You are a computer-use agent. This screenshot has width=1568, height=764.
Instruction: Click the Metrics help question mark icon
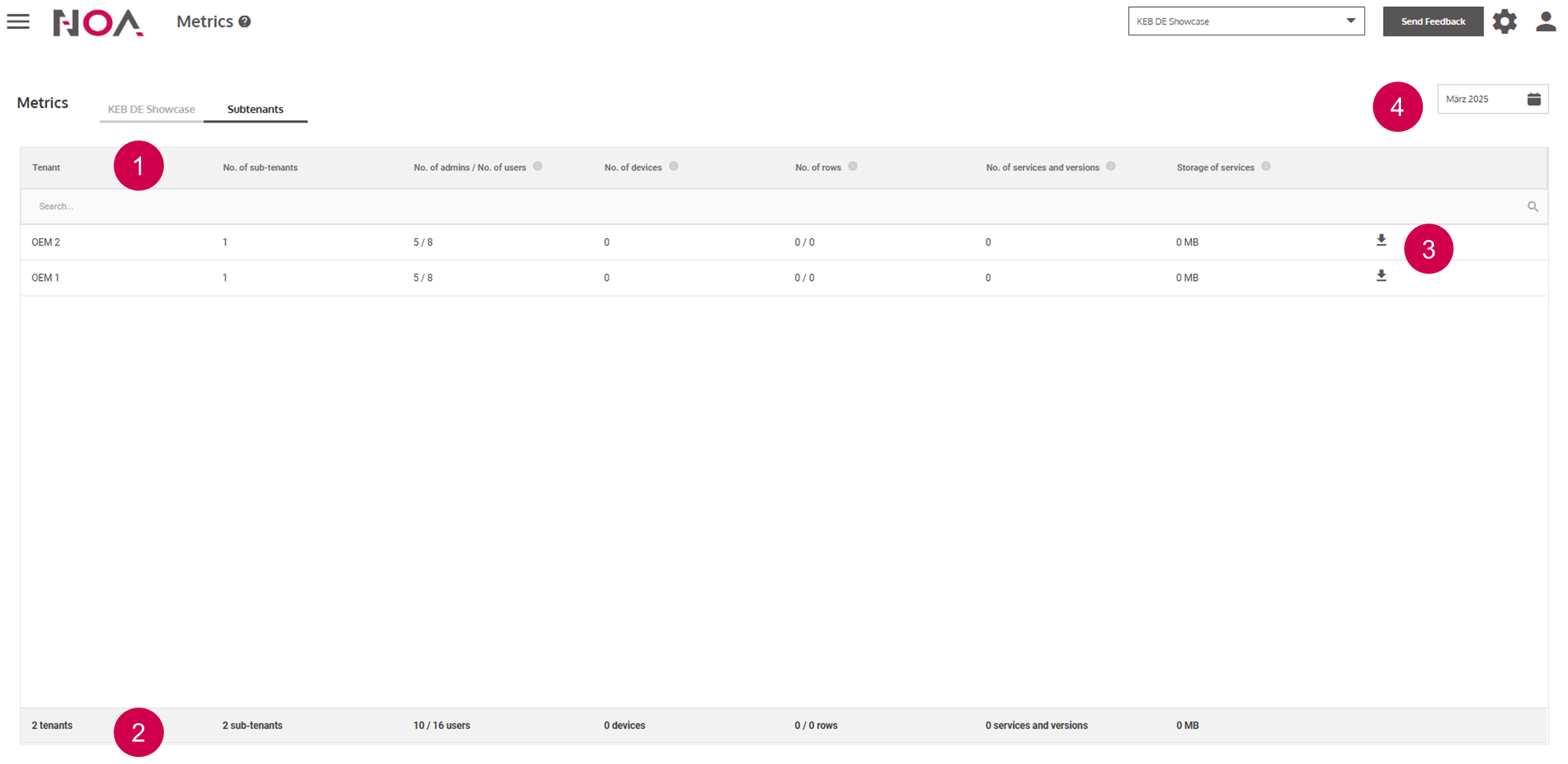click(x=245, y=22)
